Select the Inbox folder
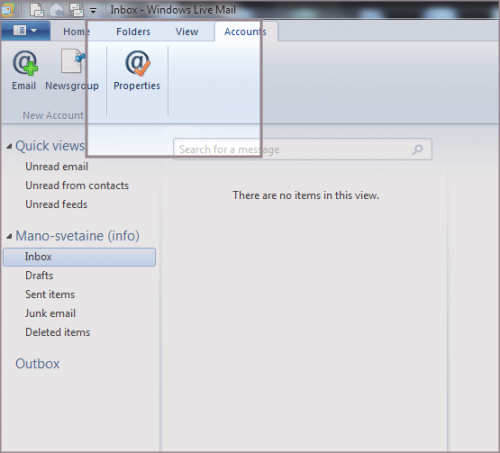 [x=79, y=257]
